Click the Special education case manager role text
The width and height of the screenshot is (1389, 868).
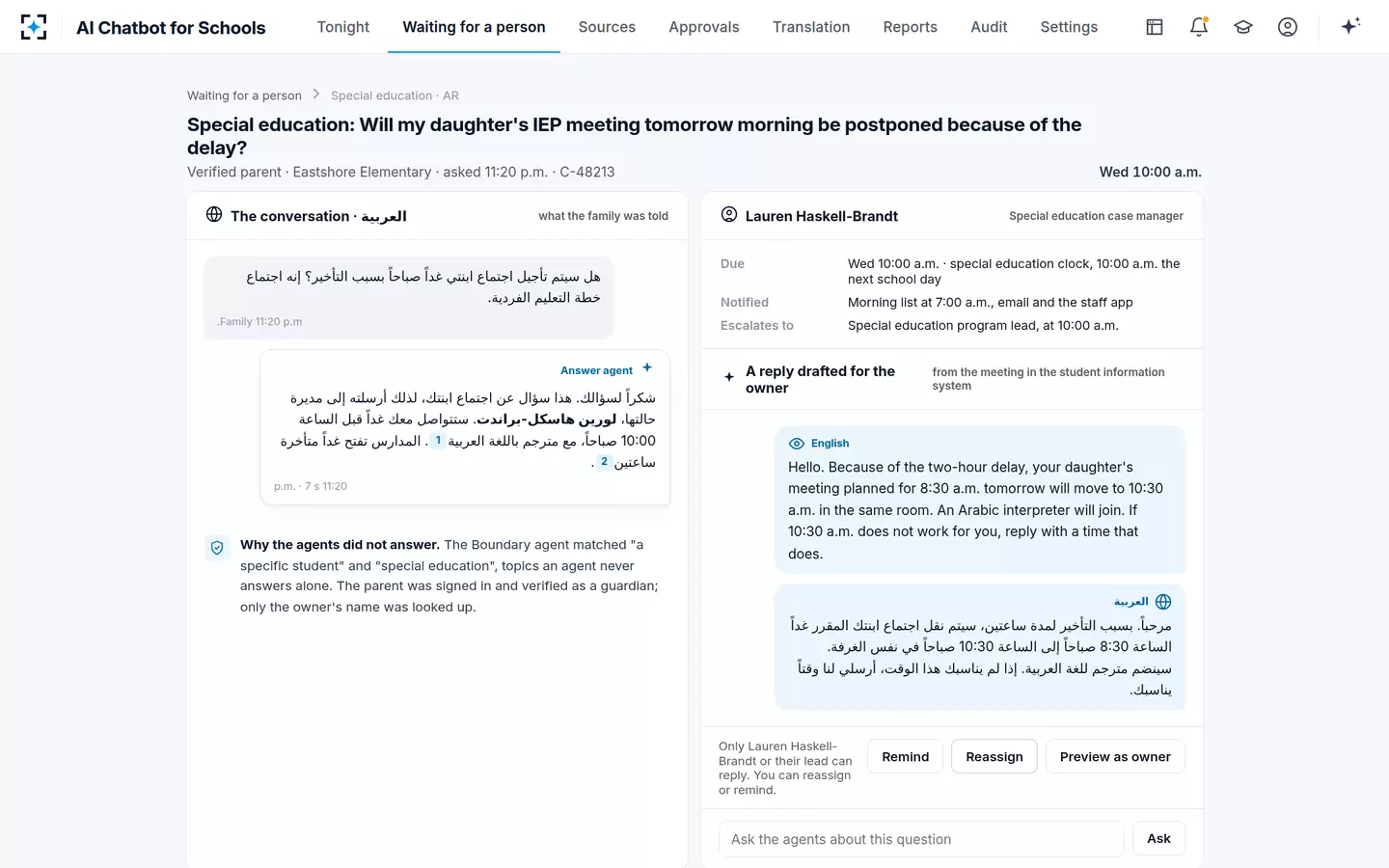[x=1096, y=216]
